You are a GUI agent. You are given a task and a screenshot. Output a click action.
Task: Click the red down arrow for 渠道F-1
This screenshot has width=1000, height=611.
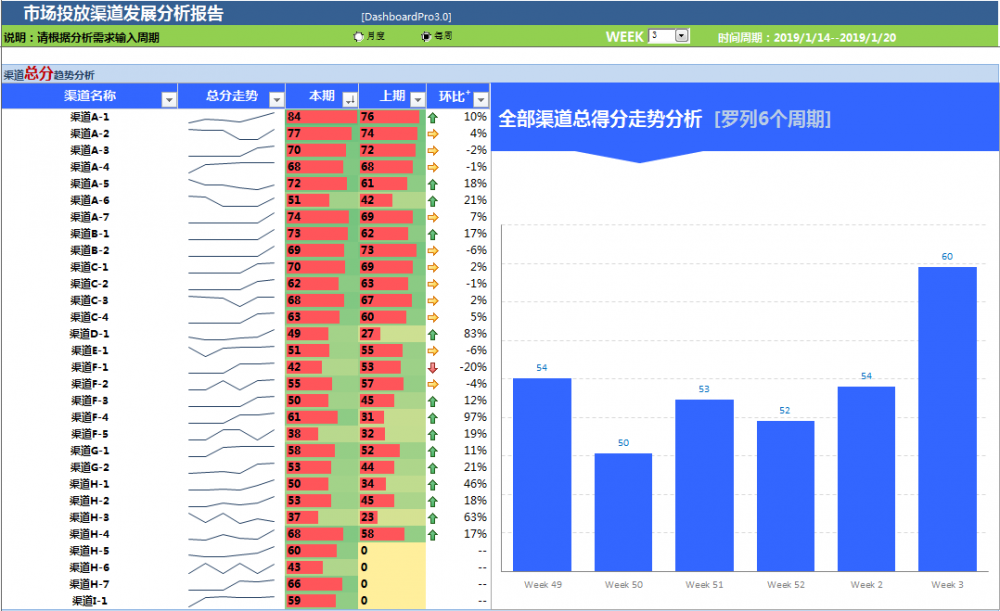tap(433, 368)
